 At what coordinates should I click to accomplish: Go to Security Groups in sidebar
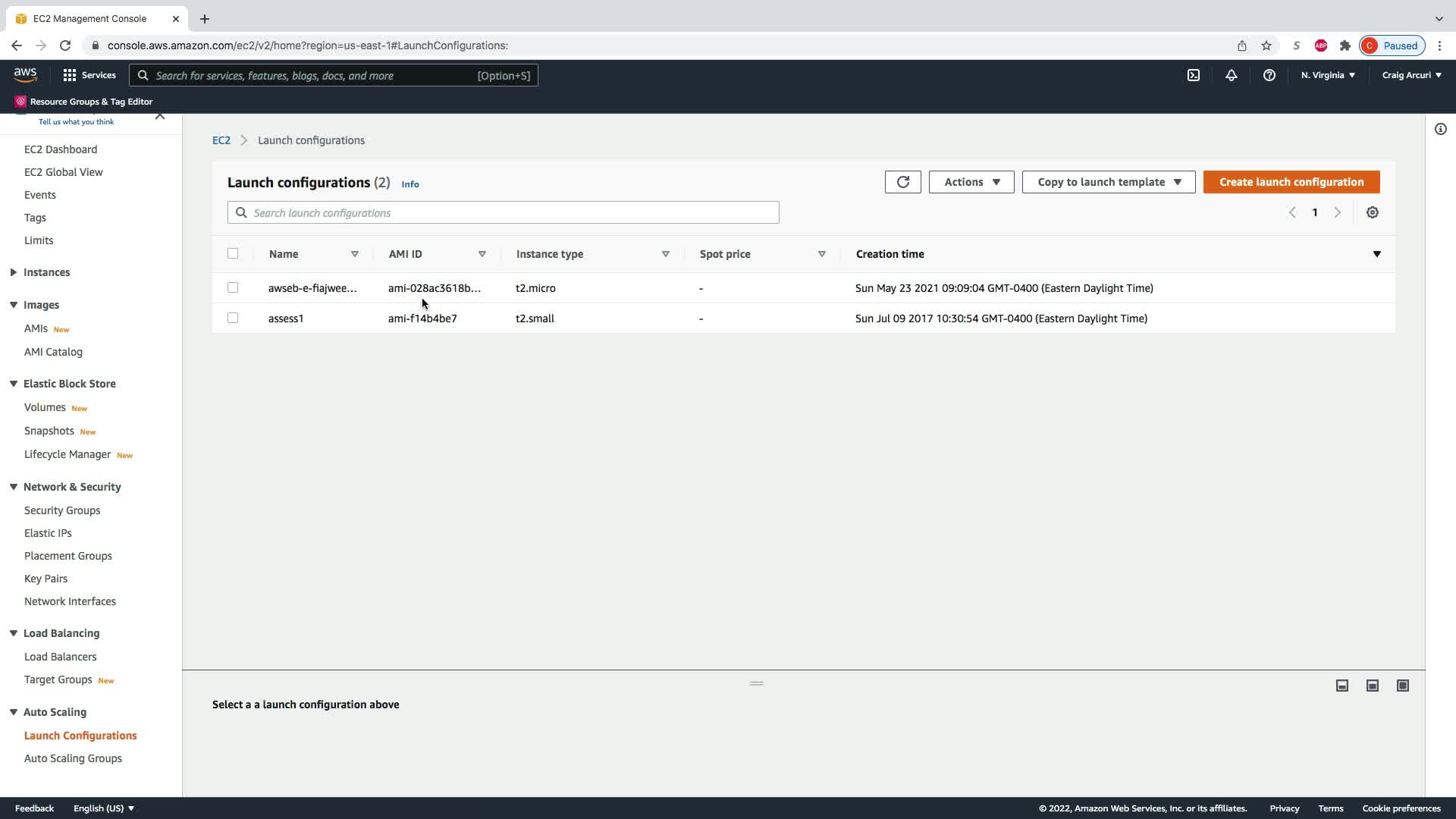(62, 510)
